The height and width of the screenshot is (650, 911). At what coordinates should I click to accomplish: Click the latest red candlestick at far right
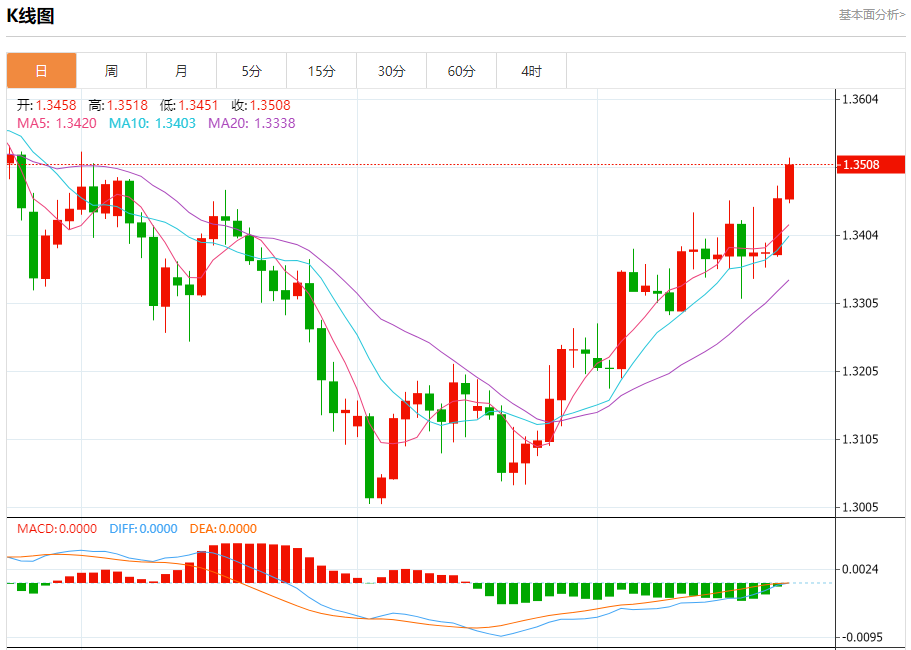click(x=789, y=182)
